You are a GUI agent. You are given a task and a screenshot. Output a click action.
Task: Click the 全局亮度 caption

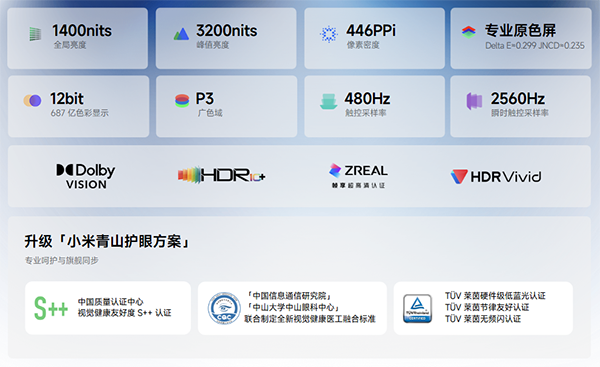(x=70, y=45)
